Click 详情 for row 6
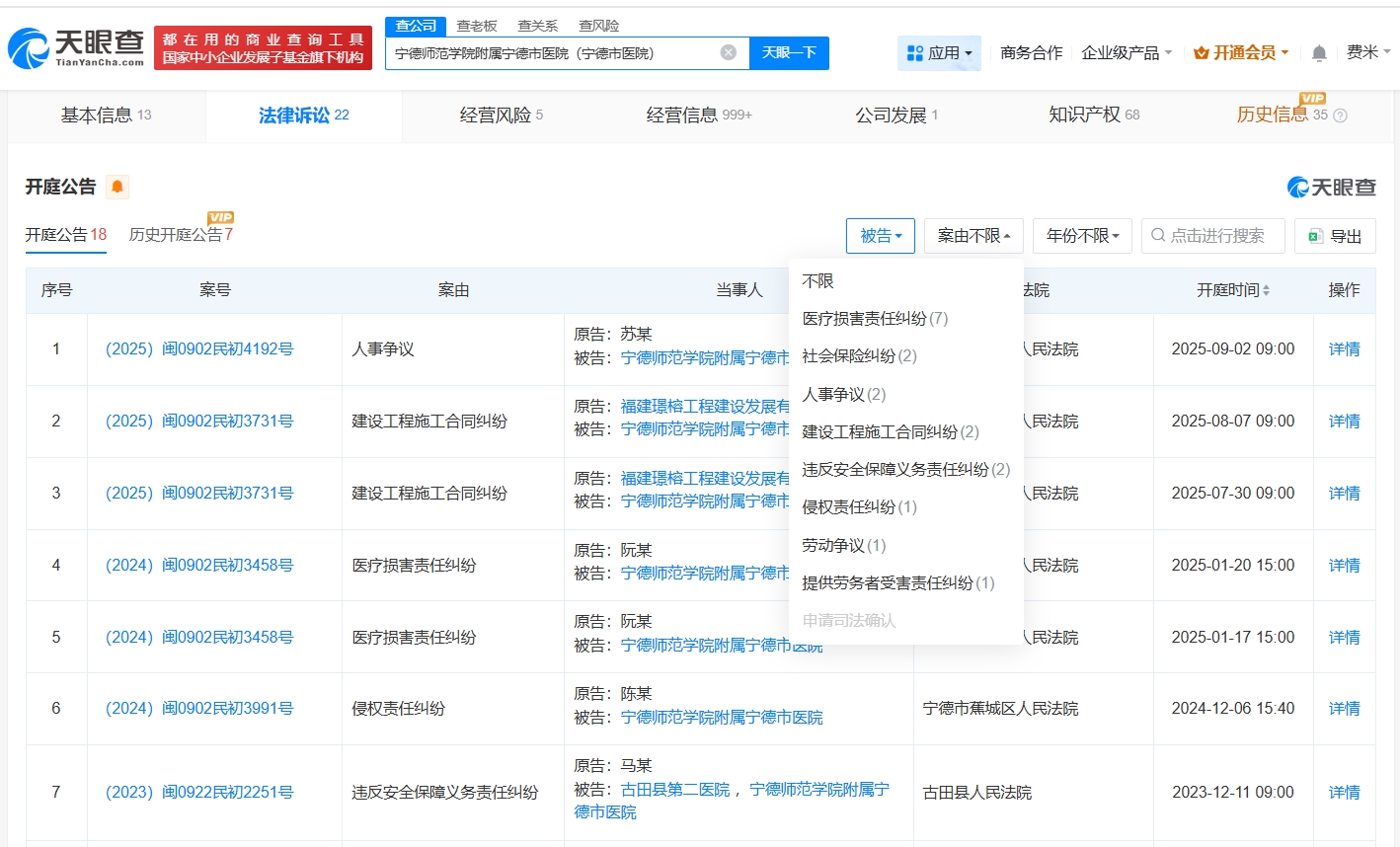This screenshot has width=1400, height=847. click(1344, 709)
